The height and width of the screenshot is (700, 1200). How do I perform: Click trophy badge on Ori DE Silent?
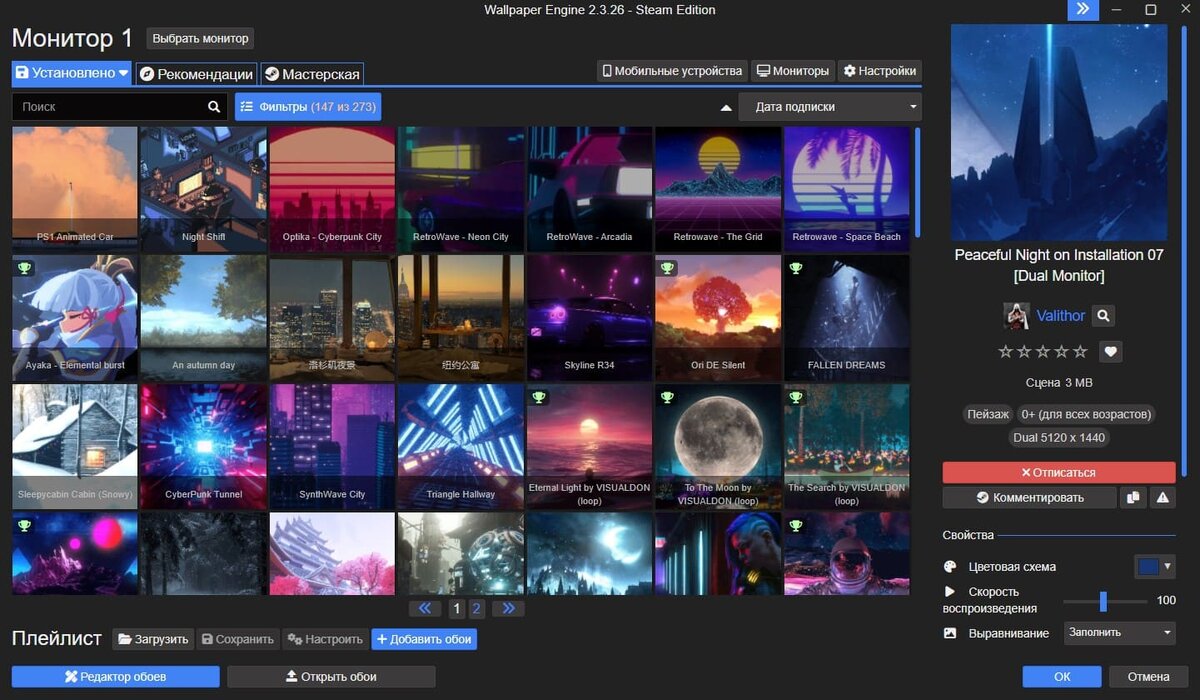[x=667, y=269]
